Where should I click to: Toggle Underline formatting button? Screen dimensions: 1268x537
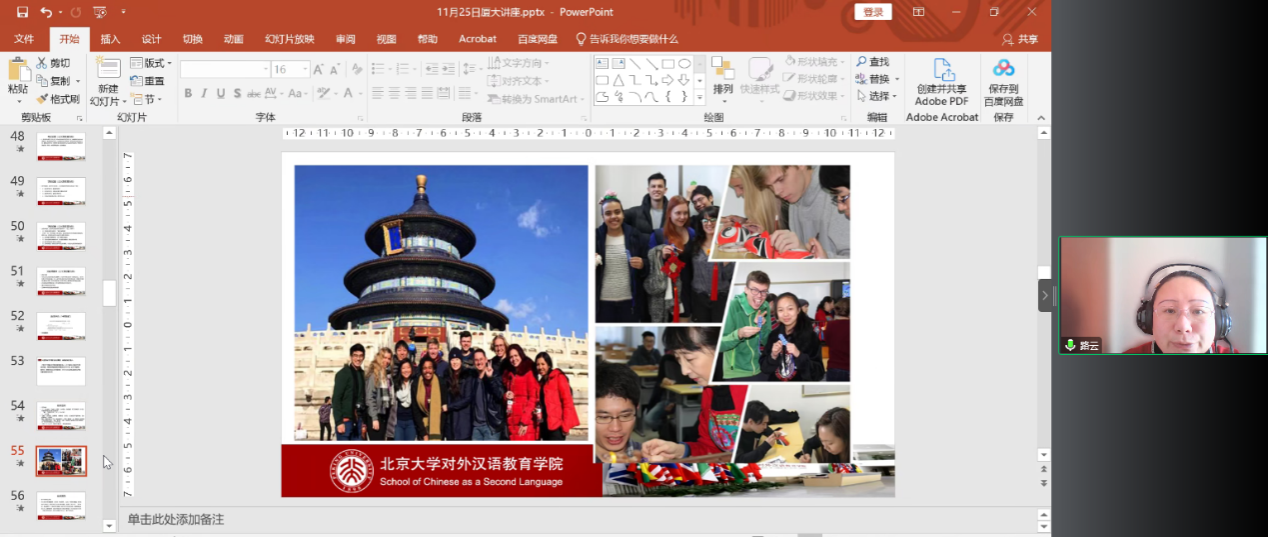click(220, 93)
